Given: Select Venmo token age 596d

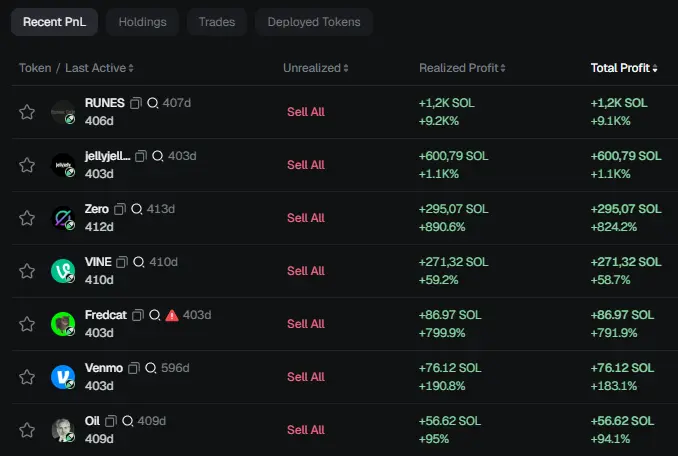Looking at the screenshot, I should click(175, 368).
